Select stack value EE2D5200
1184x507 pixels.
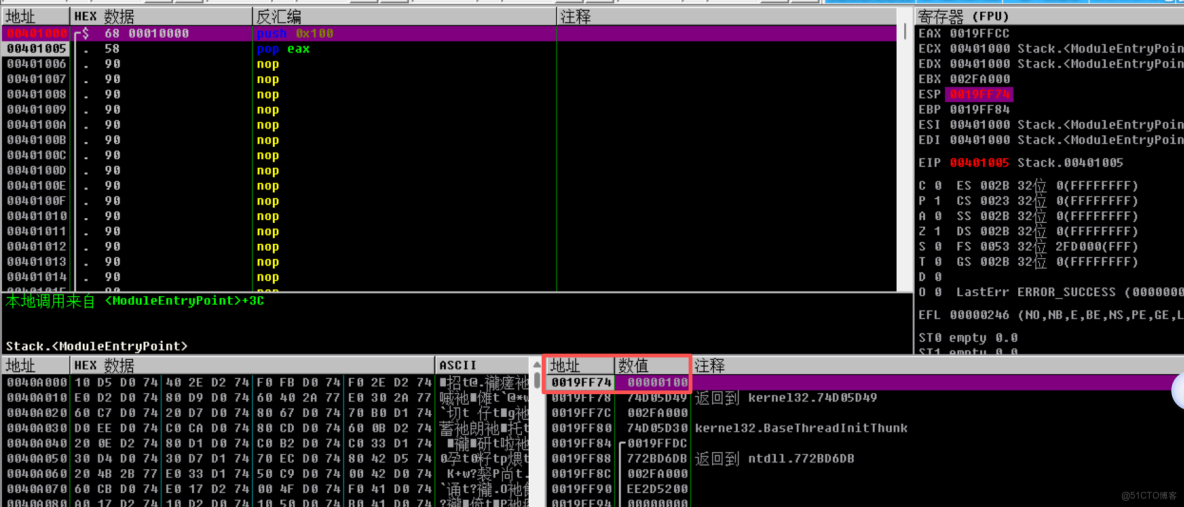coord(658,489)
